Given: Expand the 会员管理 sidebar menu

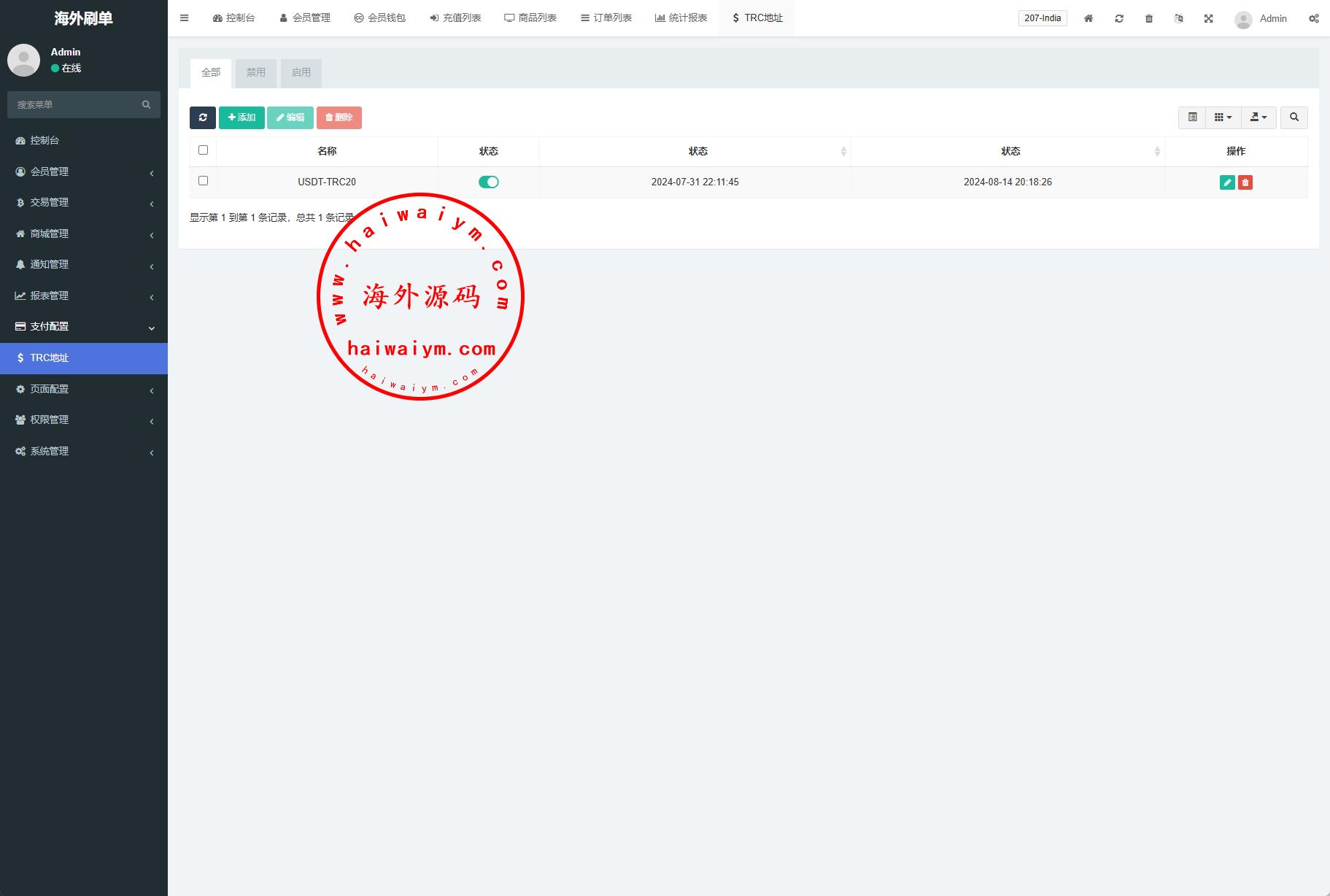Looking at the screenshot, I should (x=84, y=171).
